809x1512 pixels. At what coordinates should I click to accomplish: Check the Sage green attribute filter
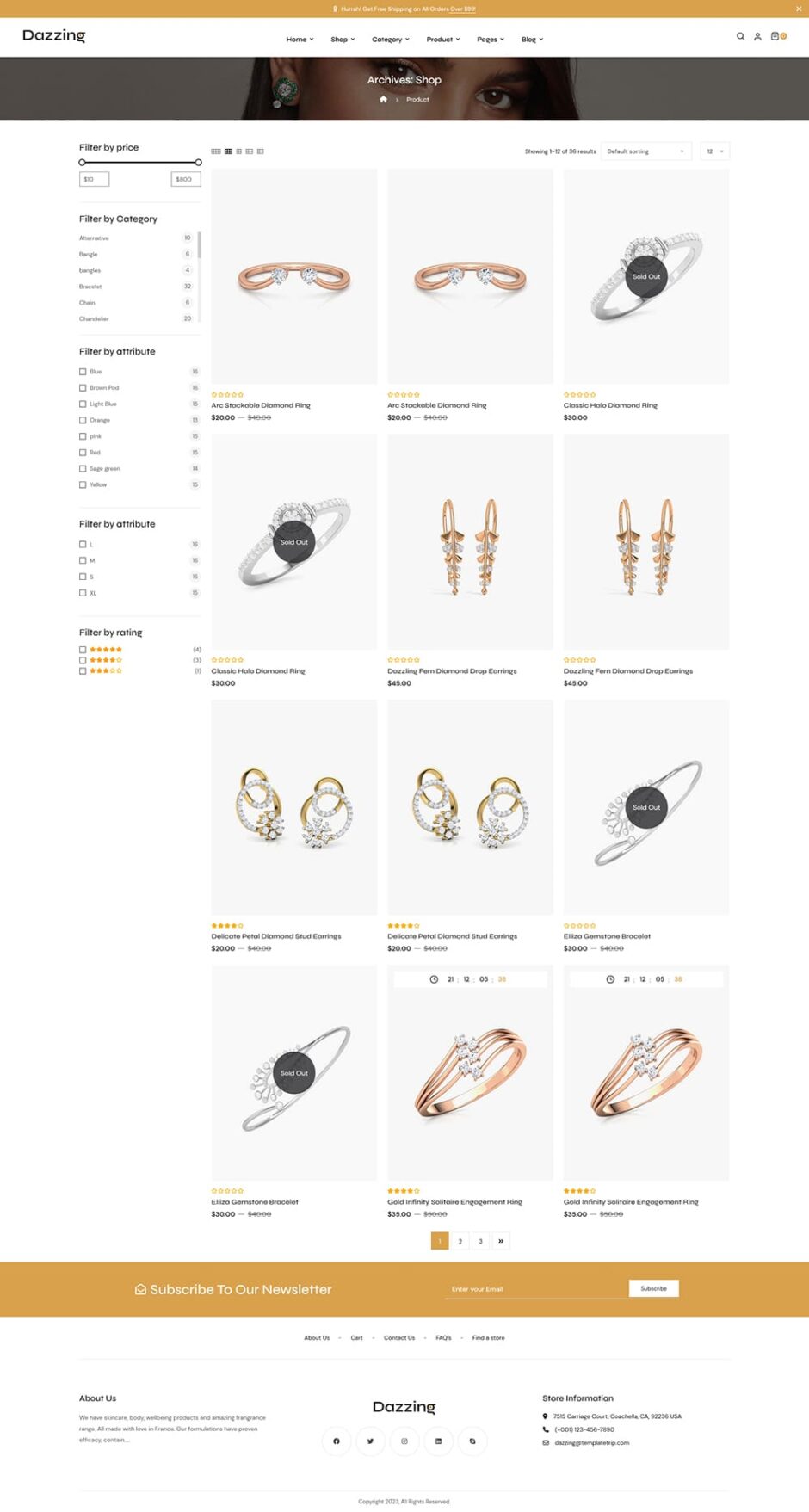tap(83, 468)
